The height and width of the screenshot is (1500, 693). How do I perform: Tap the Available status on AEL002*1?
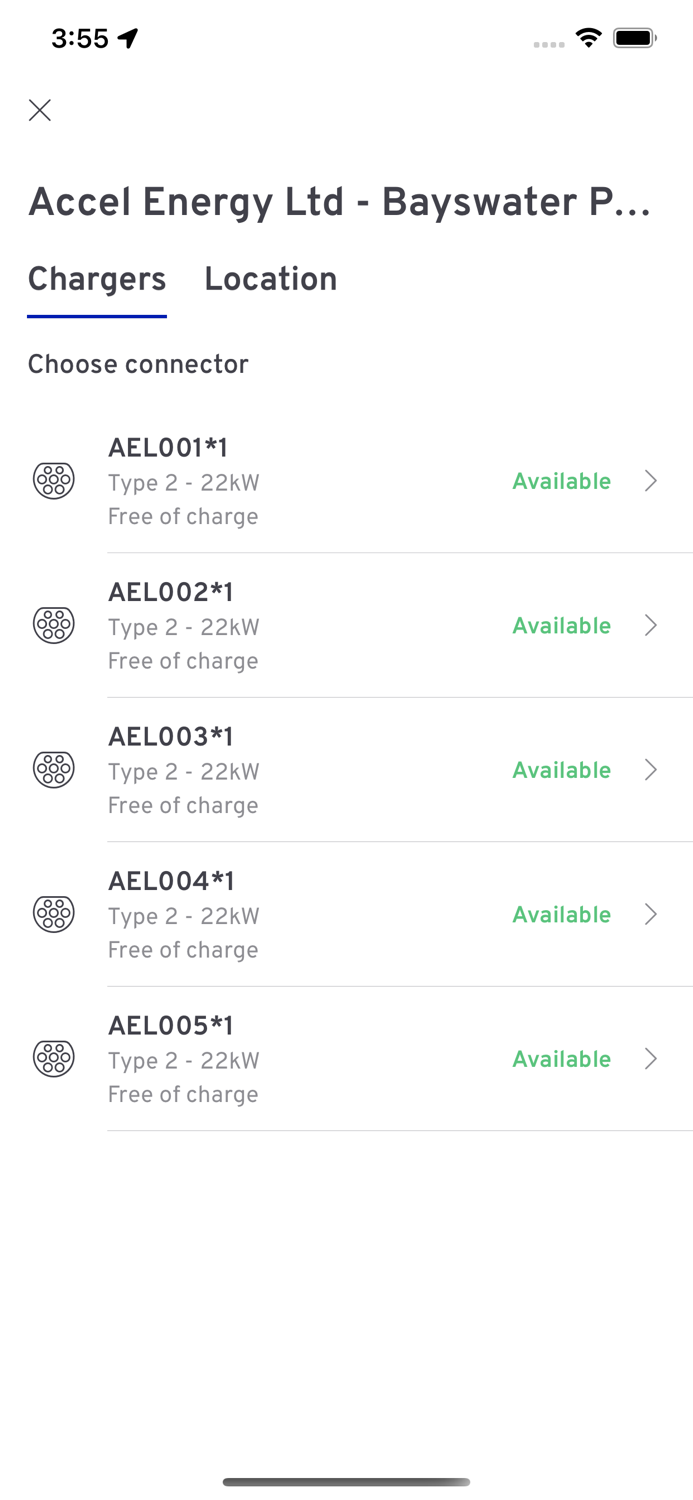click(x=561, y=624)
